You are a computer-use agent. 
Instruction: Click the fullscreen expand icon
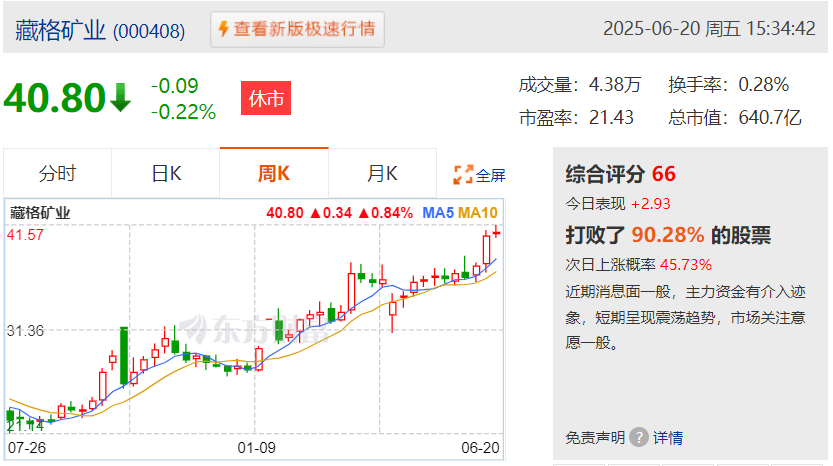tap(463, 175)
